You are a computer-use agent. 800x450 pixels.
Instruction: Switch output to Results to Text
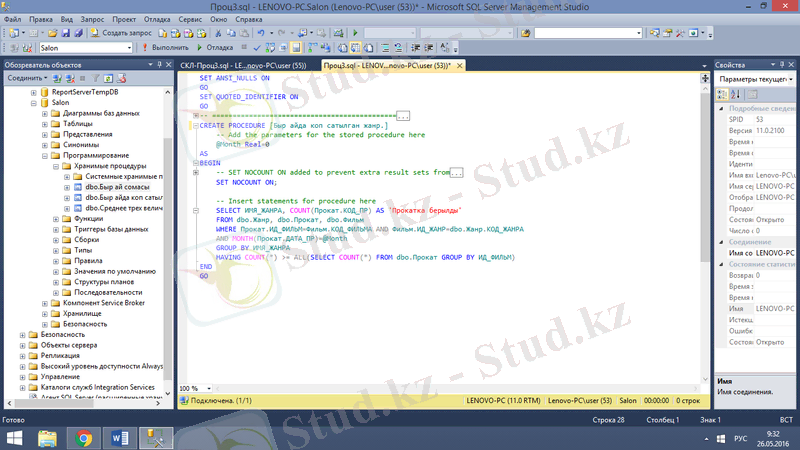click(342, 48)
